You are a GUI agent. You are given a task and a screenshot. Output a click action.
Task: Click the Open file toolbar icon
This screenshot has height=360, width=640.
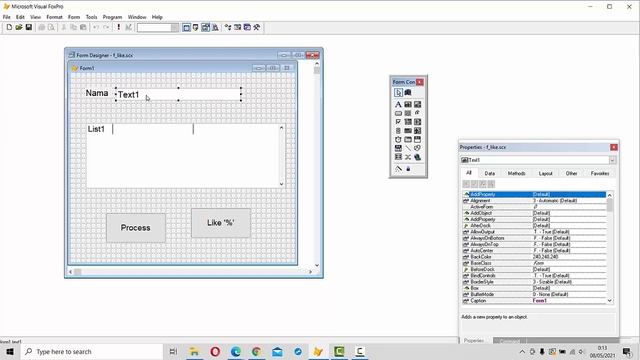point(19,27)
